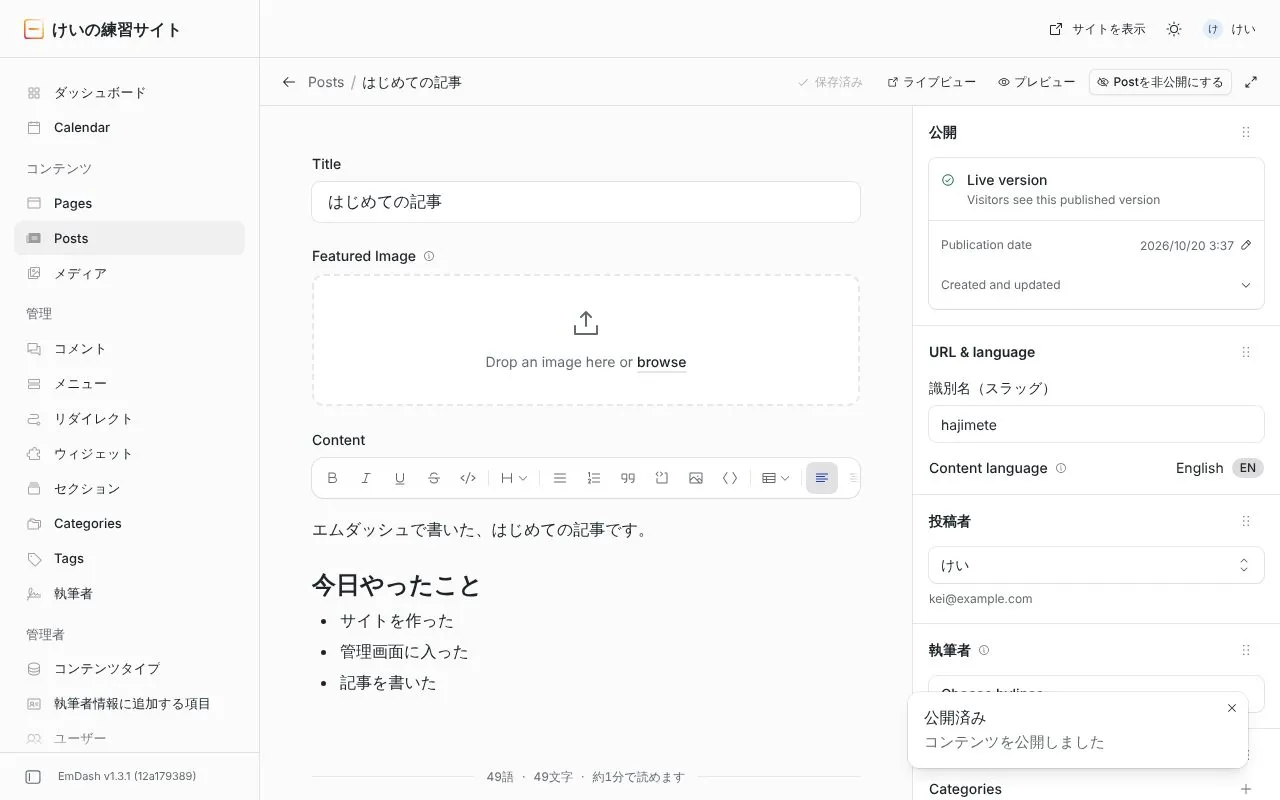The image size is (1280, 800).
Task: Collapse the sidebar using the panel icon
Action: pyautogui.click(x=33, y=776)
